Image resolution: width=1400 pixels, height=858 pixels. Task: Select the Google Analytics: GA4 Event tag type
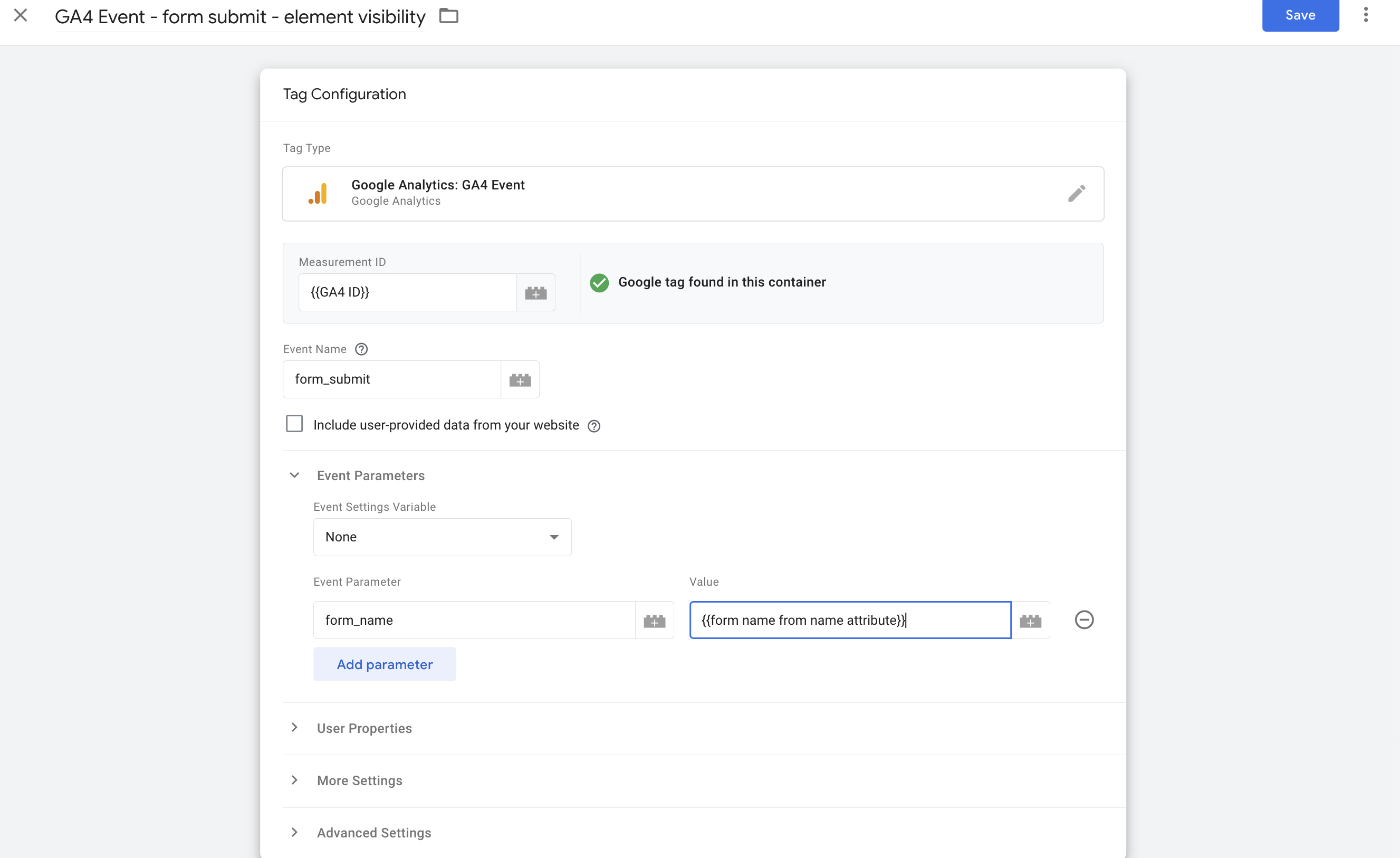pos(693,194)
